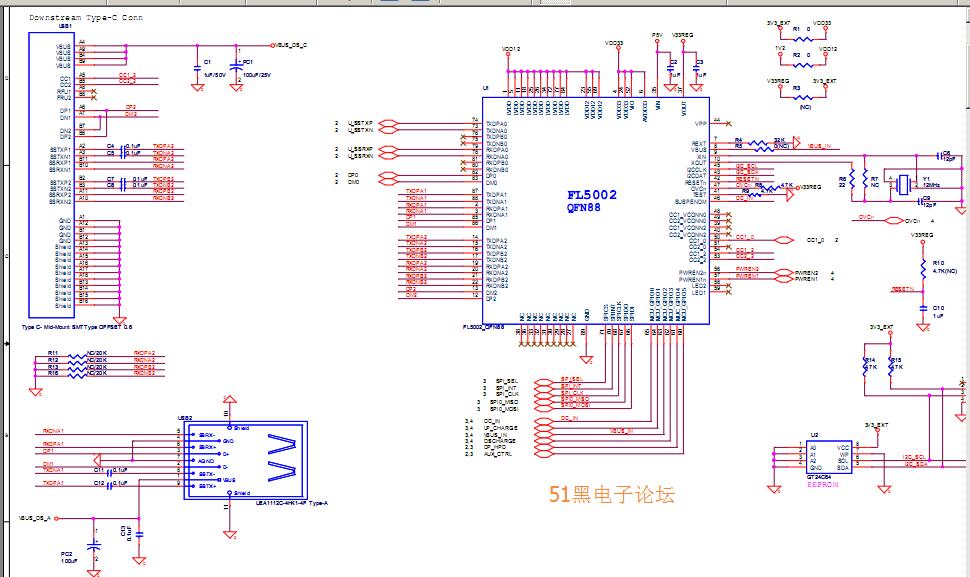Select the RESETN net label near C10
The width and height of the screenshot is (970, 577).
(x=903, y=289)
